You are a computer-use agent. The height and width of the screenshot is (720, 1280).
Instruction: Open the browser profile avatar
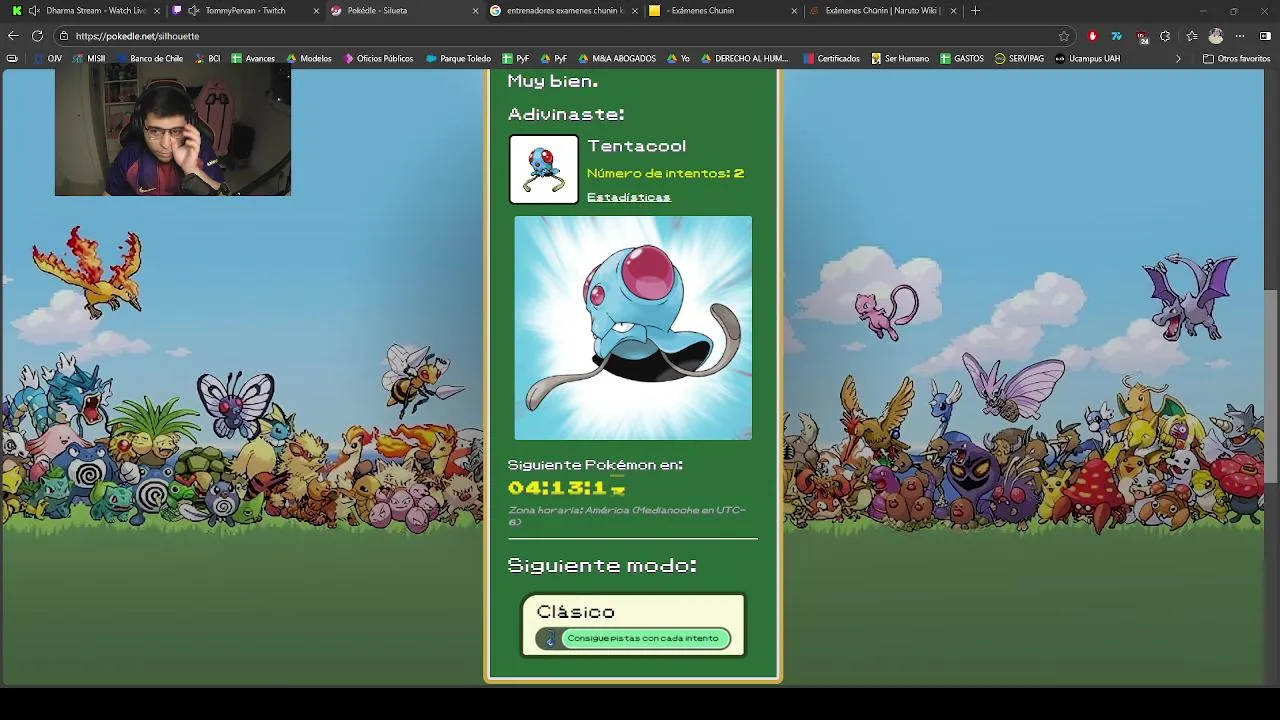pyautogui.click(x=1216, y=36)
